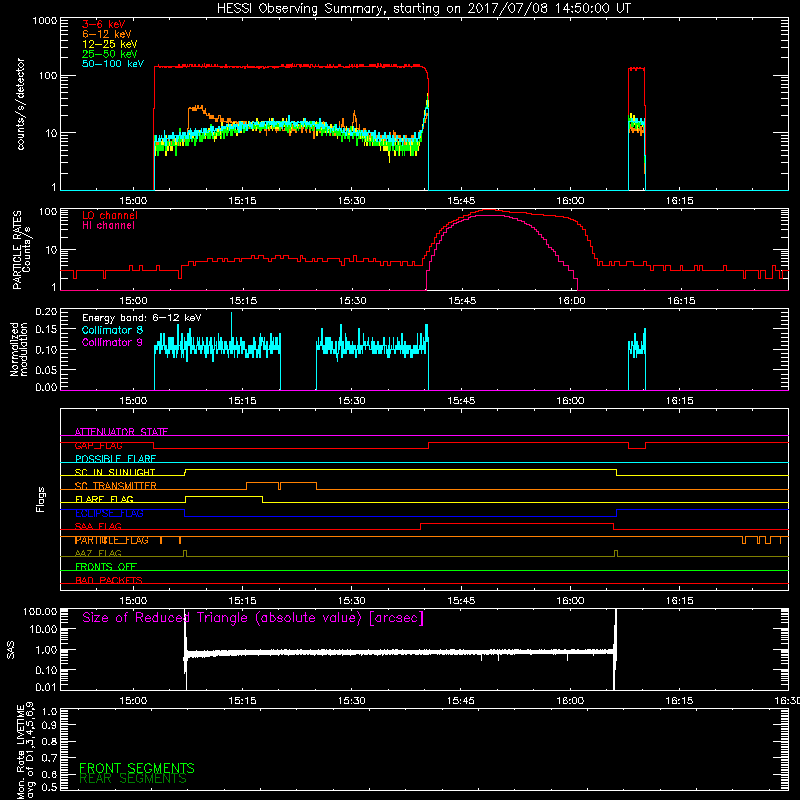Click the 0.20 tick on modulation plot
Screen dimensions: 800x800
point(46,312)
